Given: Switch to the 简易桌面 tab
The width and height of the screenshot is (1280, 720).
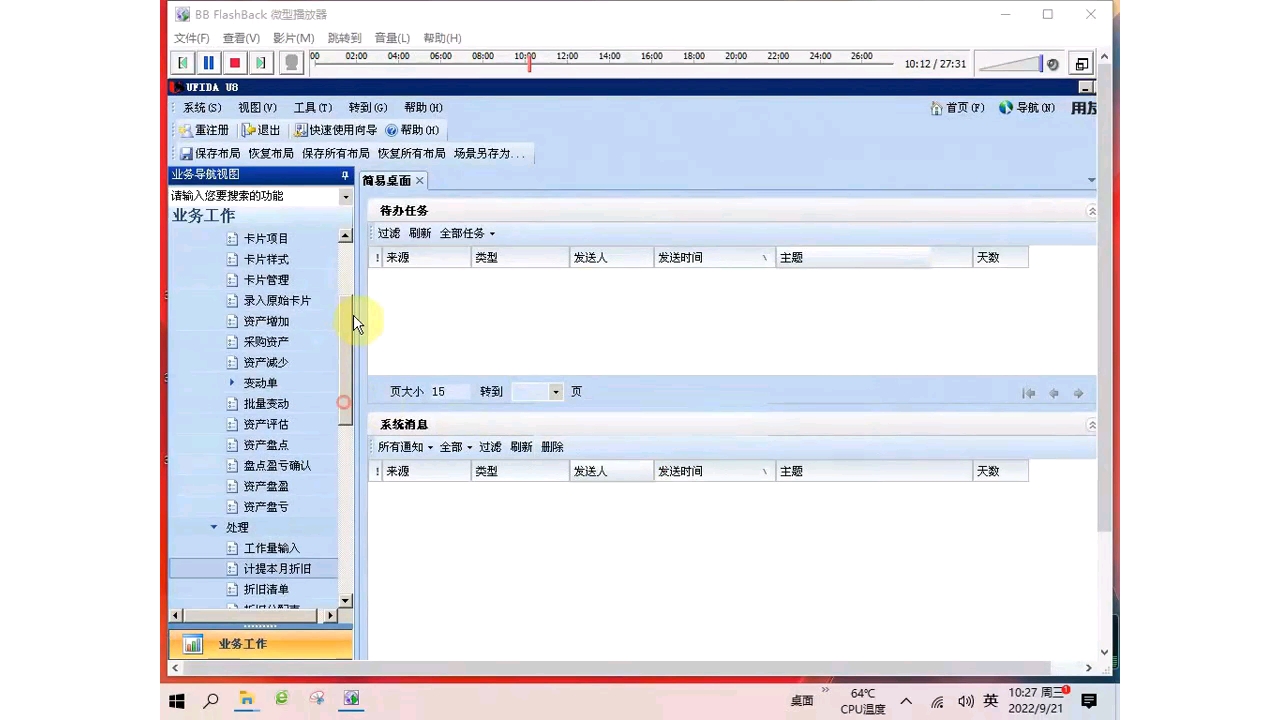Looking at the screenshot, I should click(x=387, y=181).
